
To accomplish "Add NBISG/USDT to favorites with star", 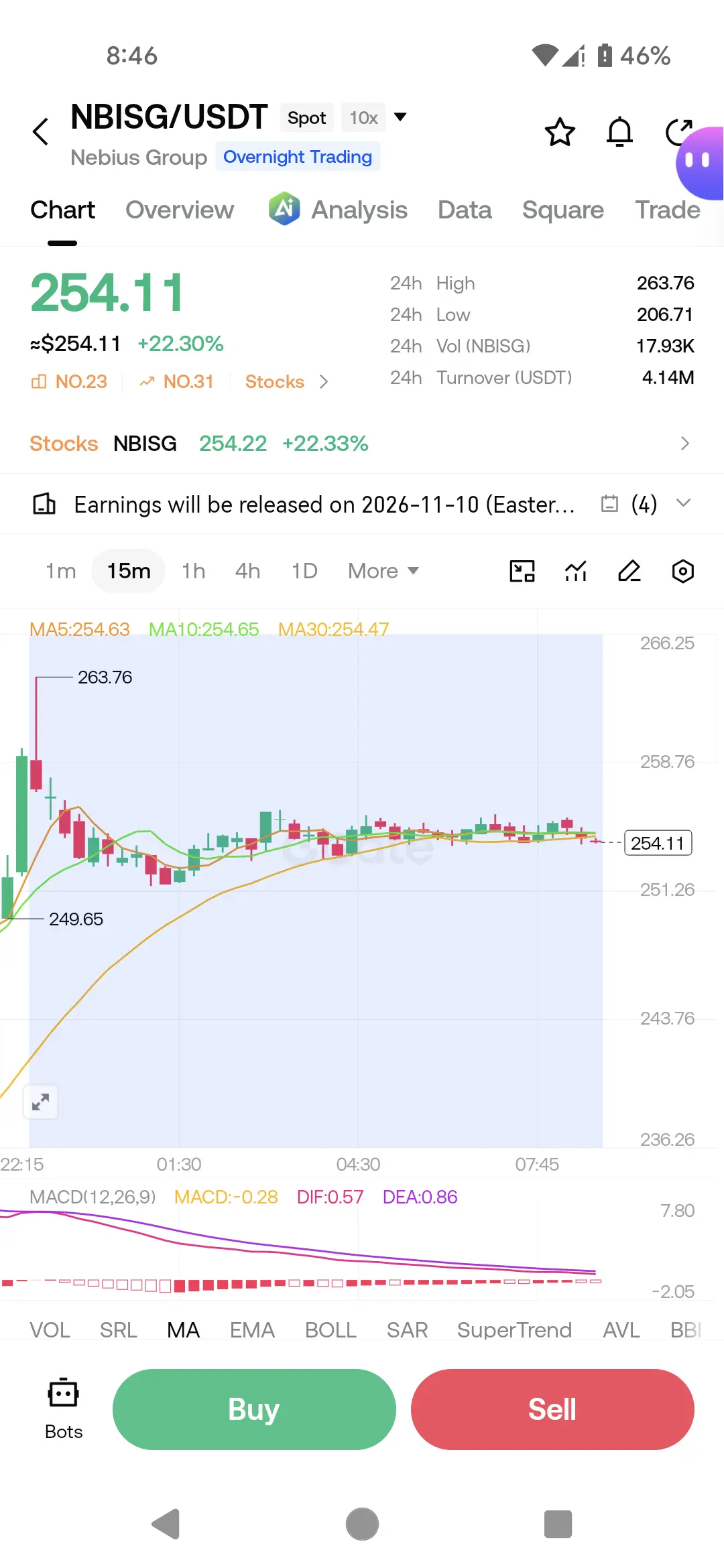I will (560, 132).
